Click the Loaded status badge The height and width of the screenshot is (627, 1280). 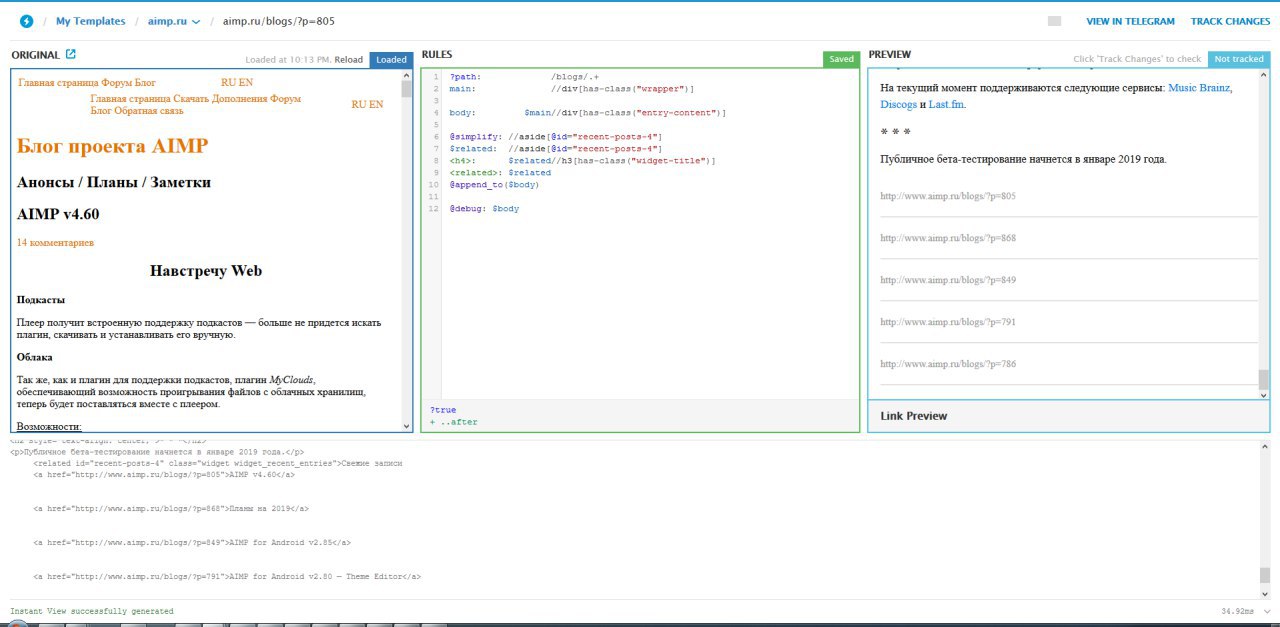[x=391, y=60]
